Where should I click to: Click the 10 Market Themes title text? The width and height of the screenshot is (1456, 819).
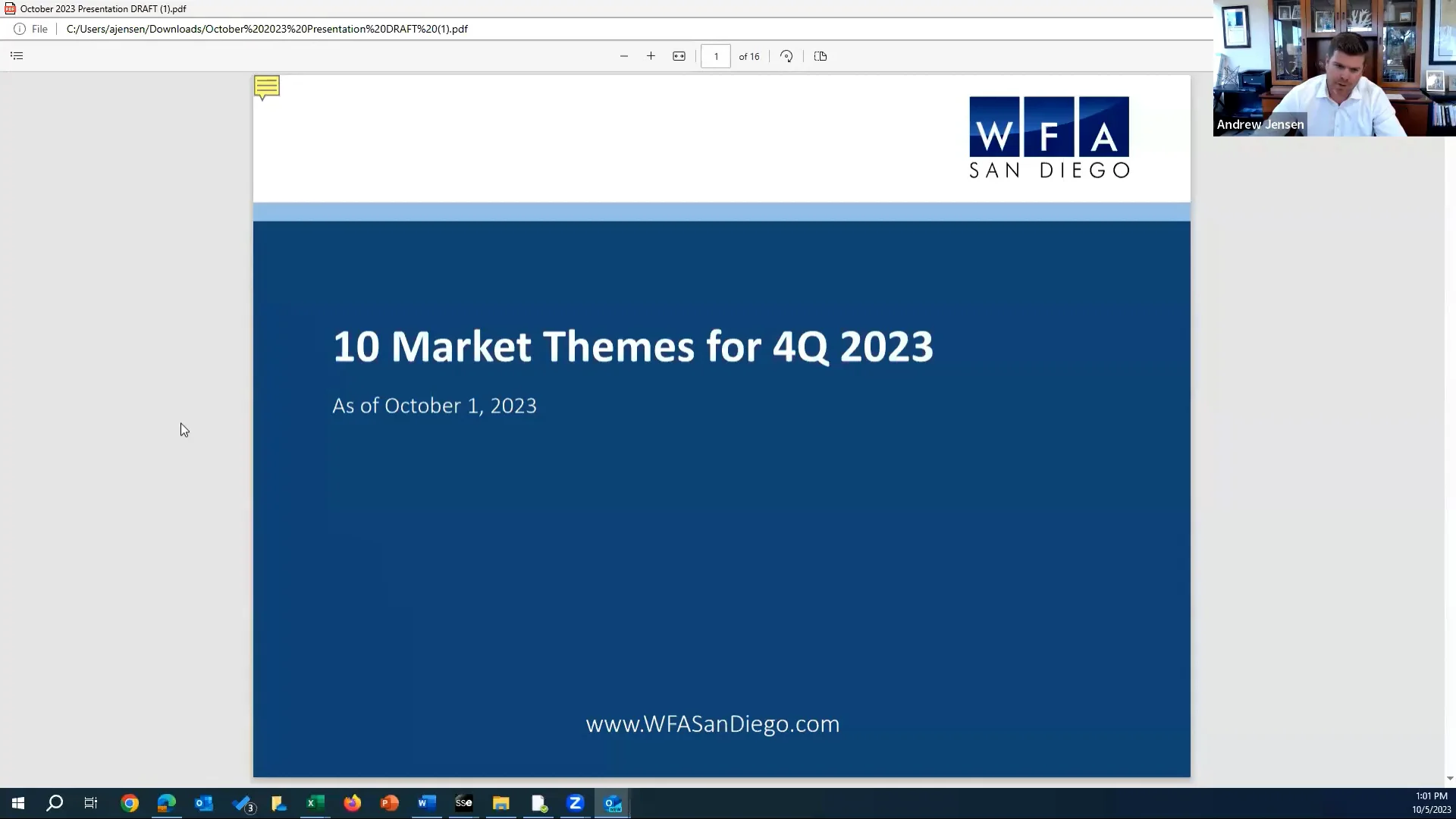633,347
